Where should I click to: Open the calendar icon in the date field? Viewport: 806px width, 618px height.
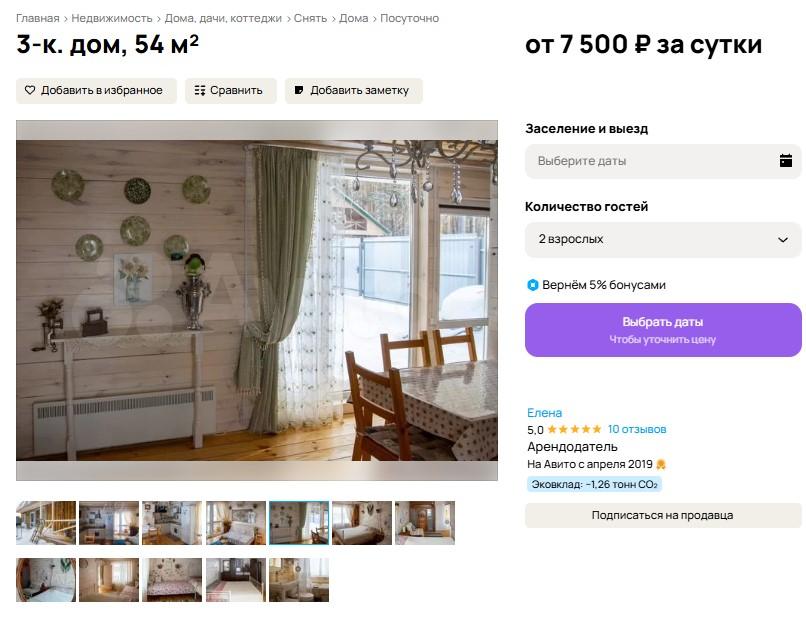[785, 161]
